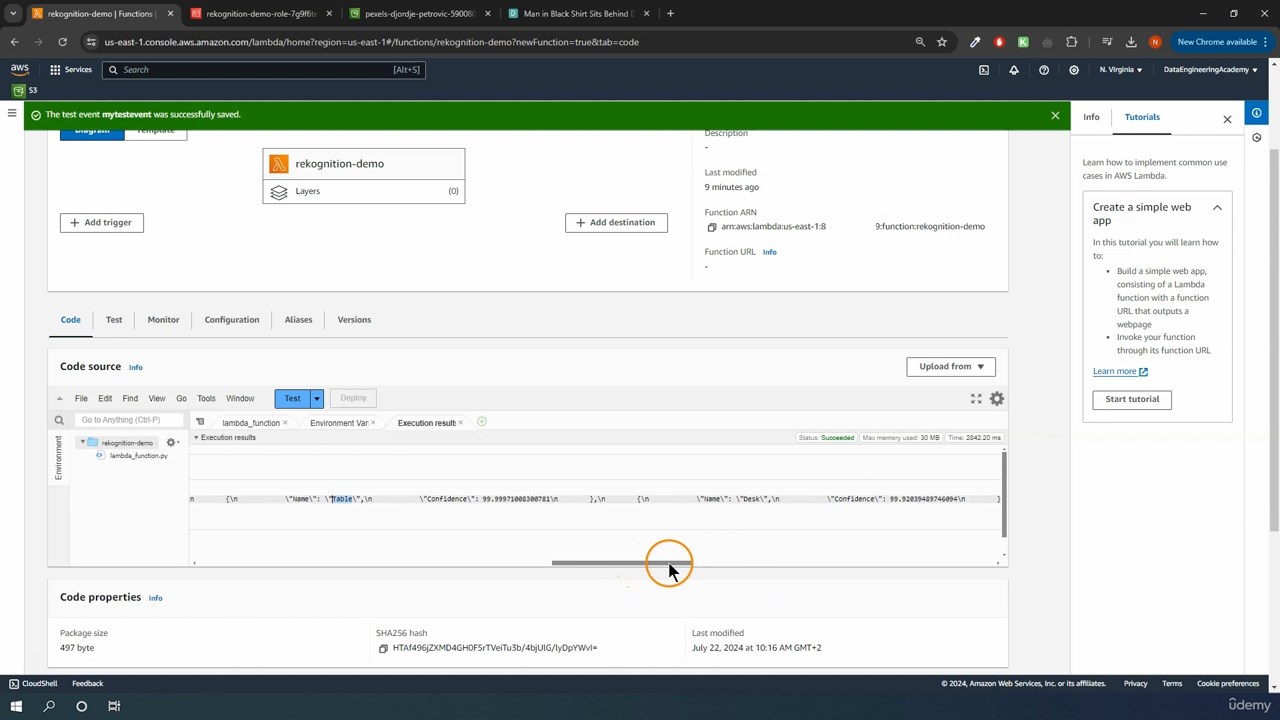Open Chrome downloads icon
Screen dimensions: 1280x720
click(x=1131, y=42)
